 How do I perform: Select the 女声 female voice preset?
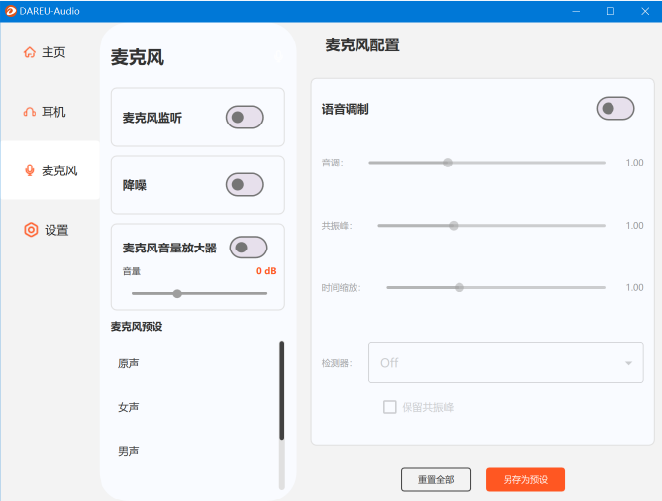(129, 407)
